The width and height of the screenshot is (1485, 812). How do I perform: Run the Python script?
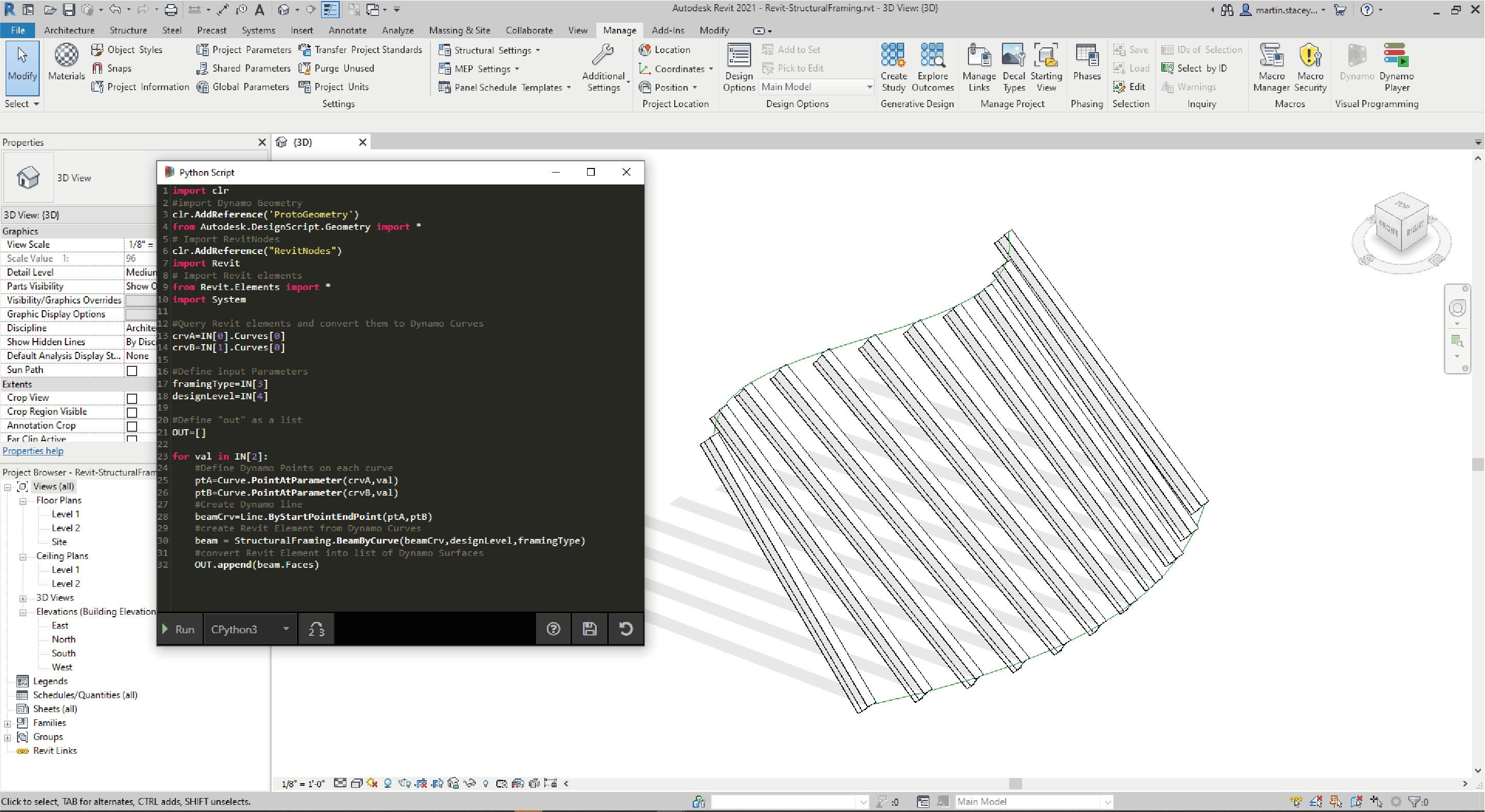click(x=179, y=629)
